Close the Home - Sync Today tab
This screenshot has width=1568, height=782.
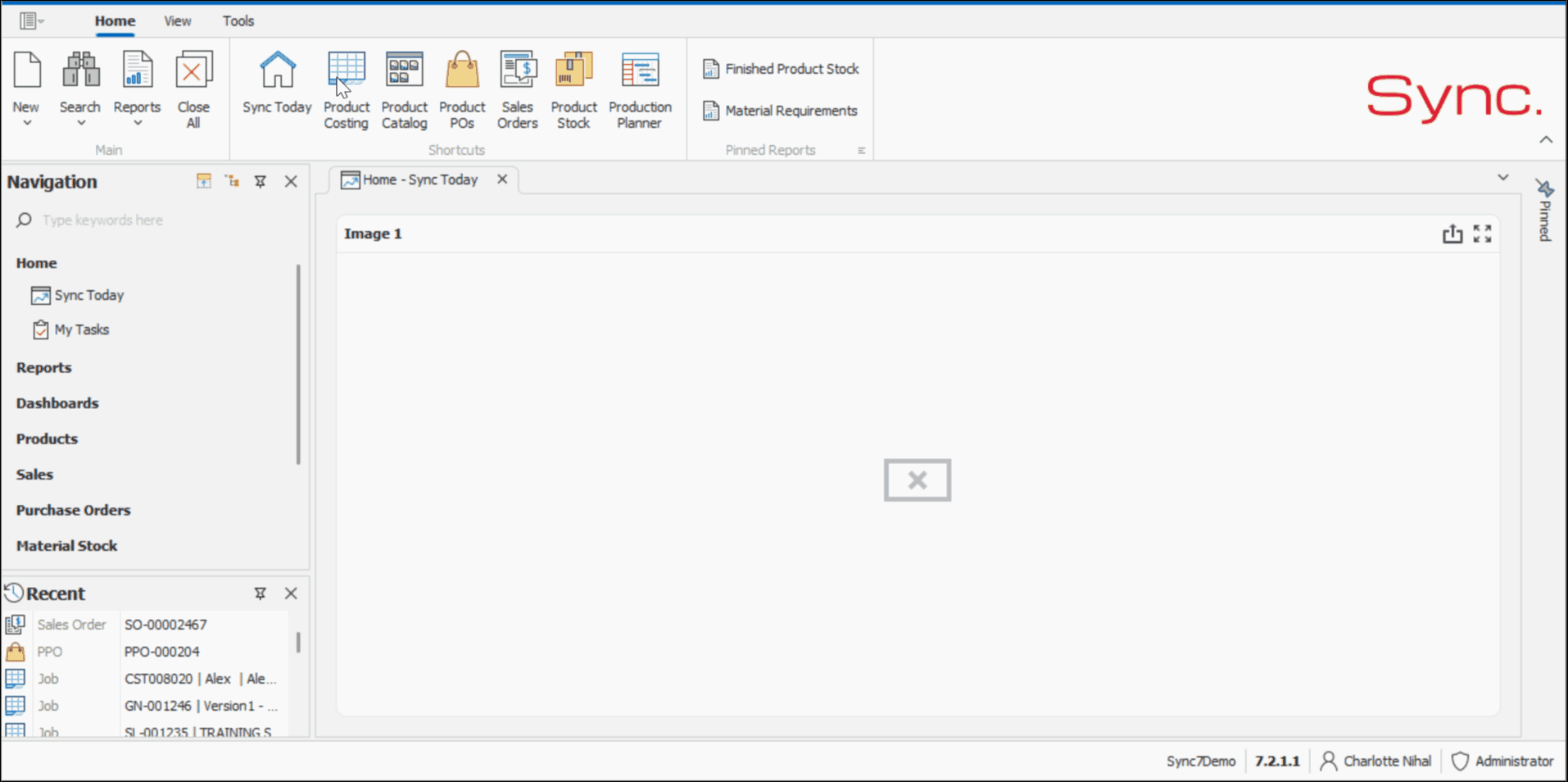tap(502, 179)
